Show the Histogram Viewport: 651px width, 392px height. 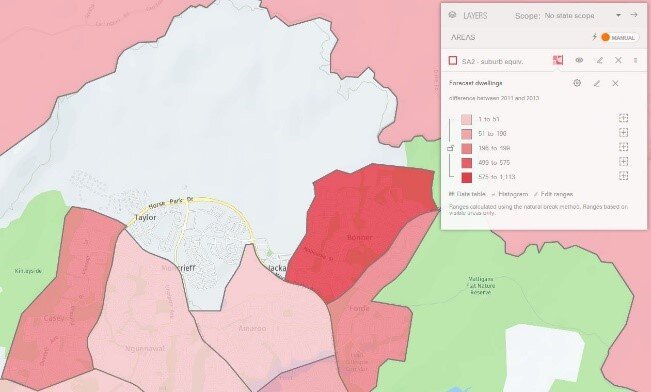(x=510, y=194)
